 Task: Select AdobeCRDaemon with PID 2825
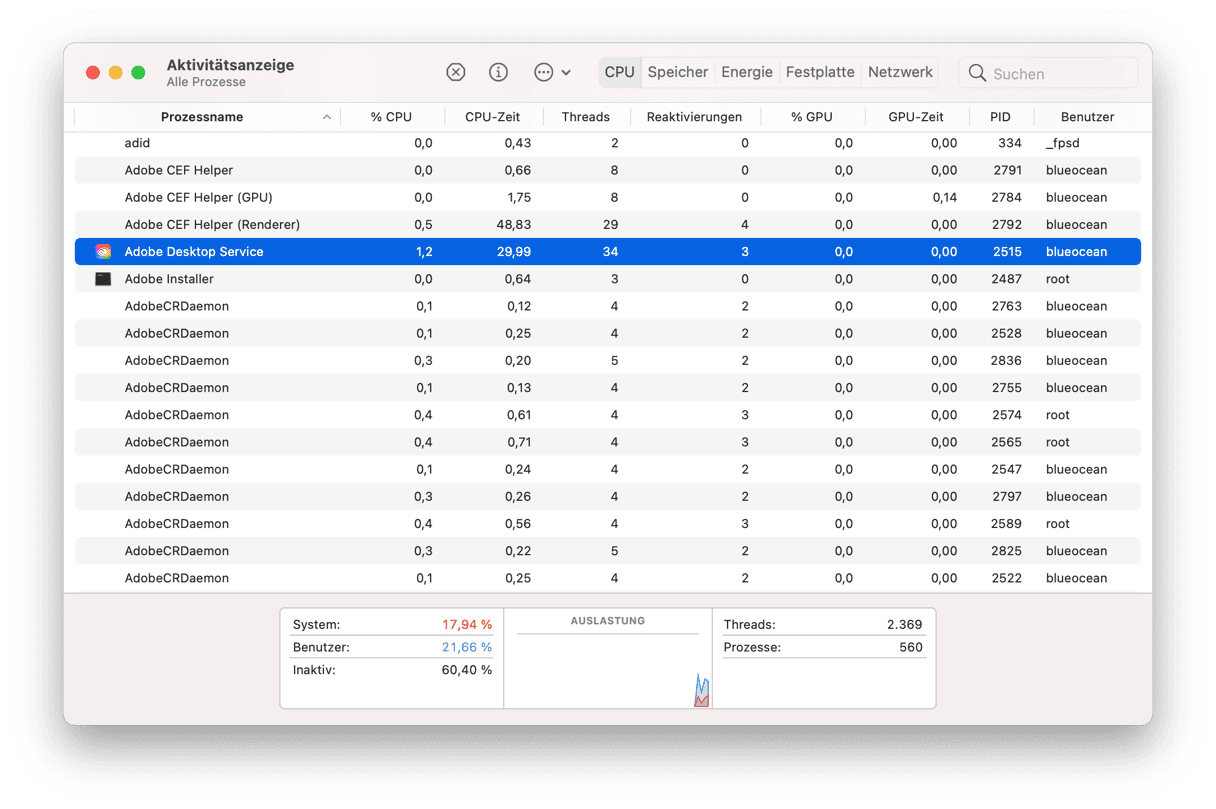click(x=608, y=551)
